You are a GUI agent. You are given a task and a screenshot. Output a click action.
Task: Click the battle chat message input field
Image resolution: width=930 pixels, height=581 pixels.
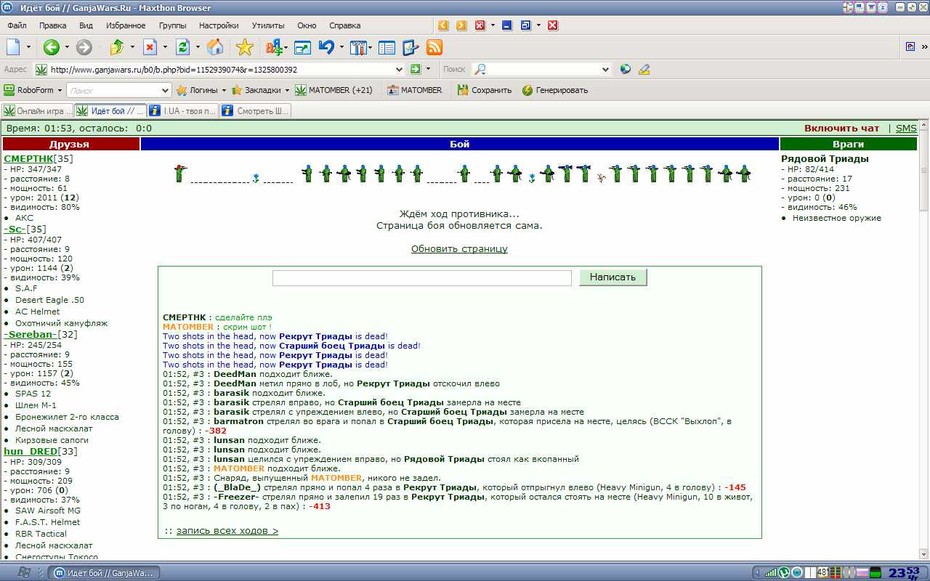point(422,277)
